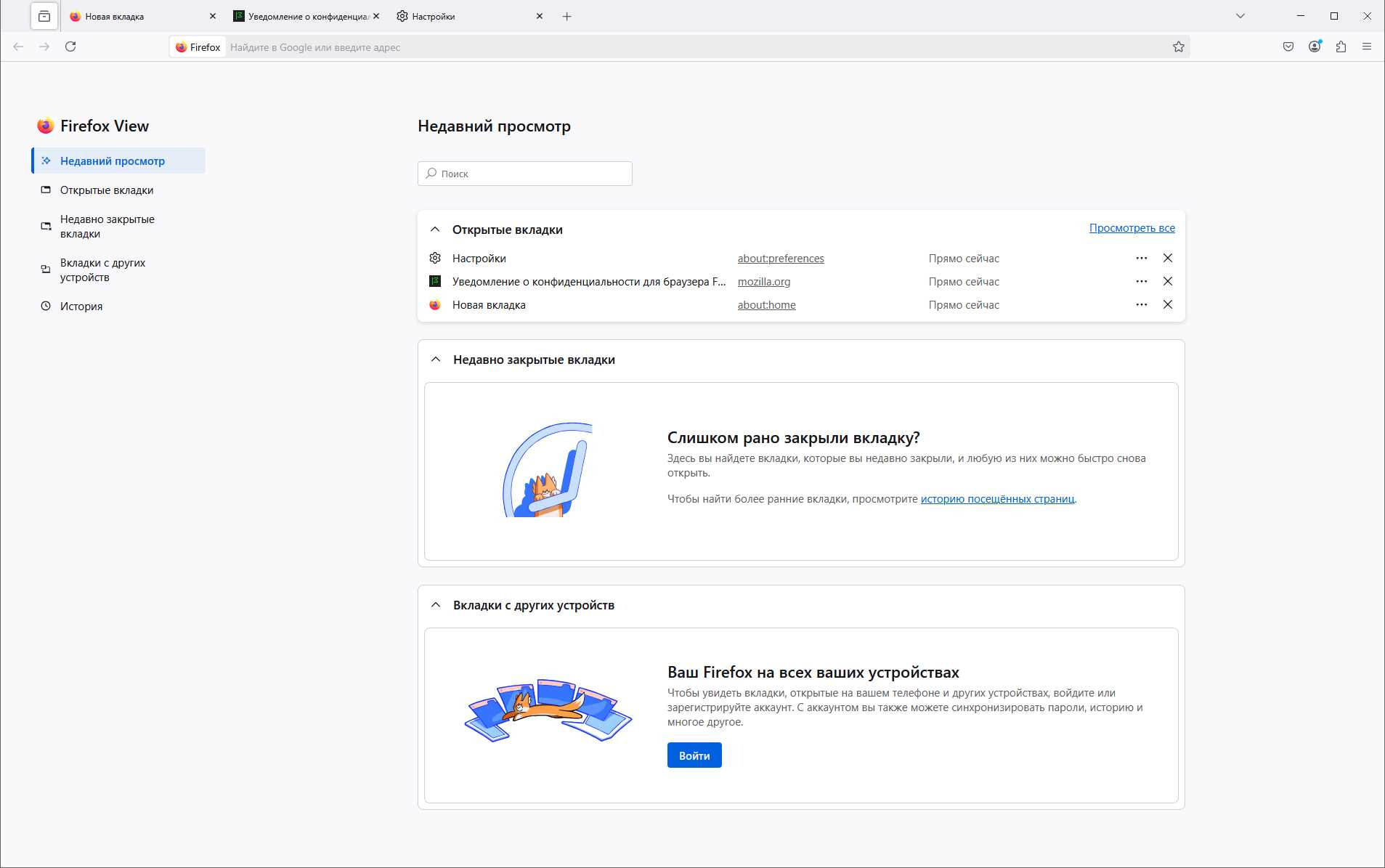Click the gear icon of Настройки row
1385x868 pixels.
click(x=435, y=258)
